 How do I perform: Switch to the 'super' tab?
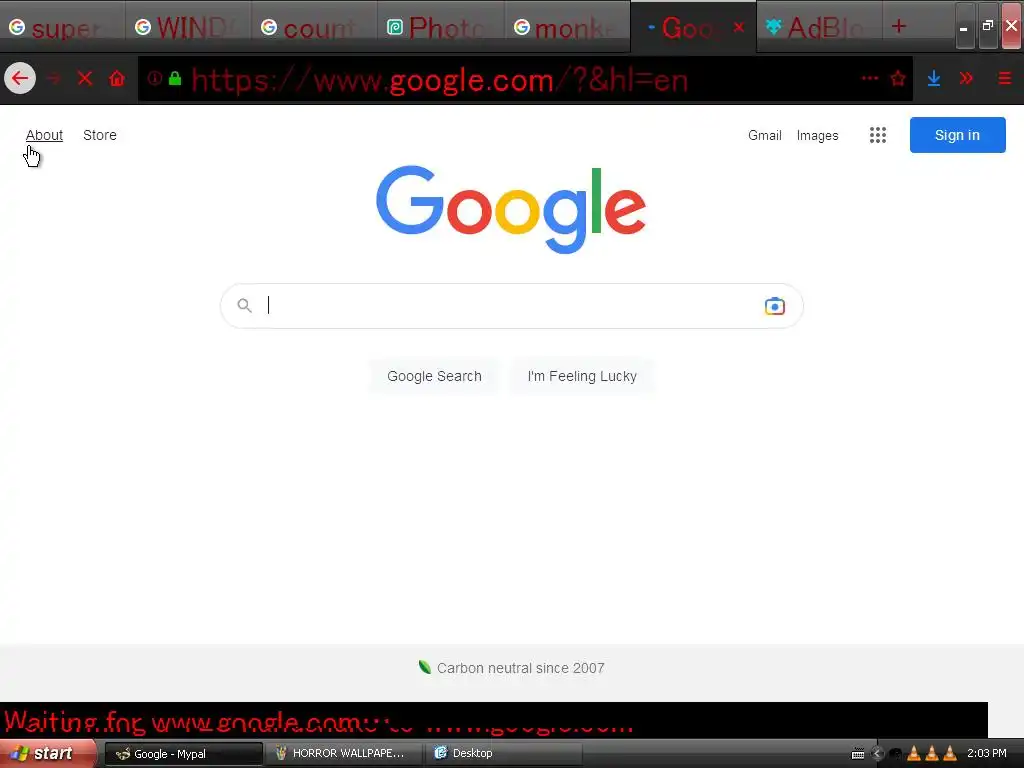[63, 27]
